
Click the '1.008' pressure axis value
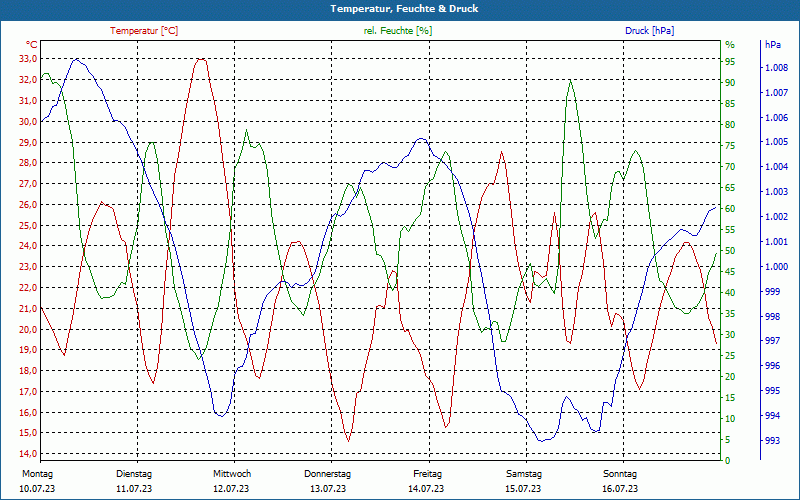click(777, 67)
